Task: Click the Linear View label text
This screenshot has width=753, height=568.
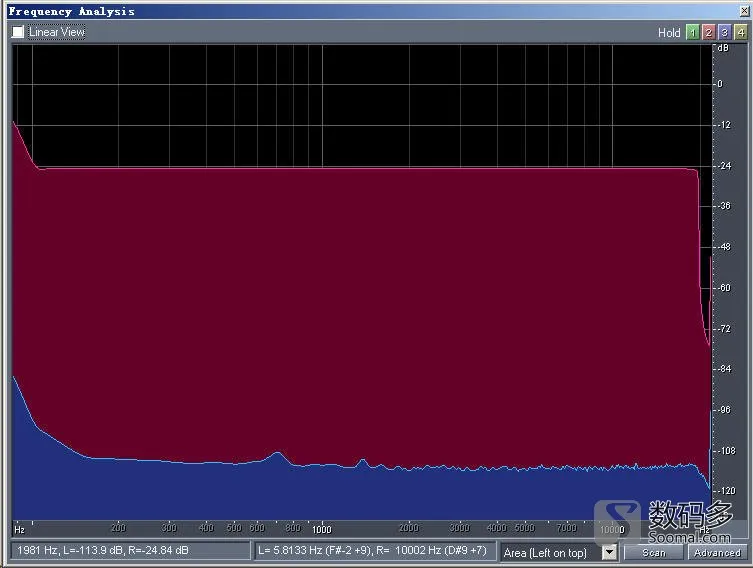Action: pyautogui.click(x=57, y=32)
